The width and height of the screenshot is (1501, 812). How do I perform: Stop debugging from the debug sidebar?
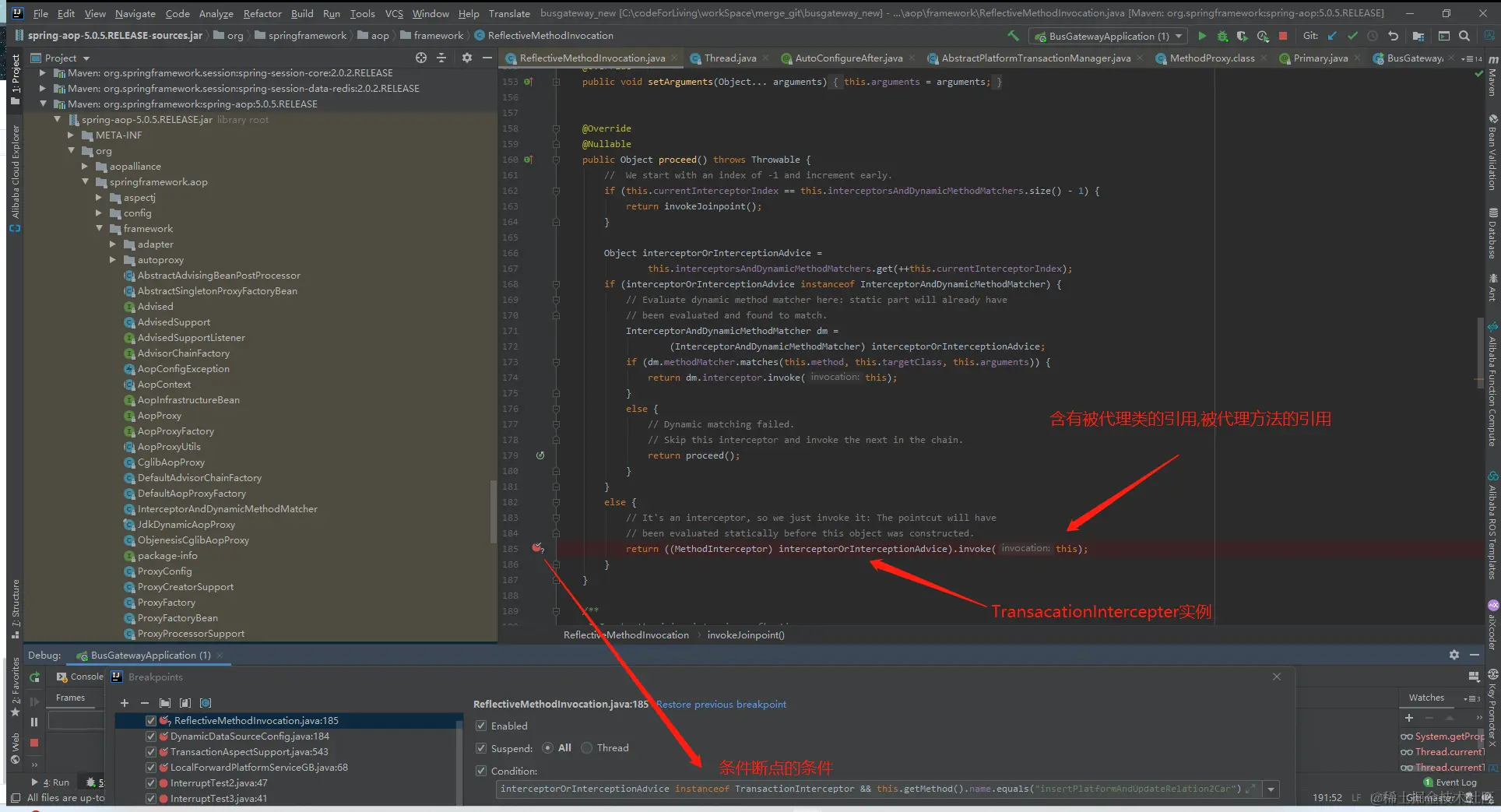pyautogui.click(x=34, y=743)
